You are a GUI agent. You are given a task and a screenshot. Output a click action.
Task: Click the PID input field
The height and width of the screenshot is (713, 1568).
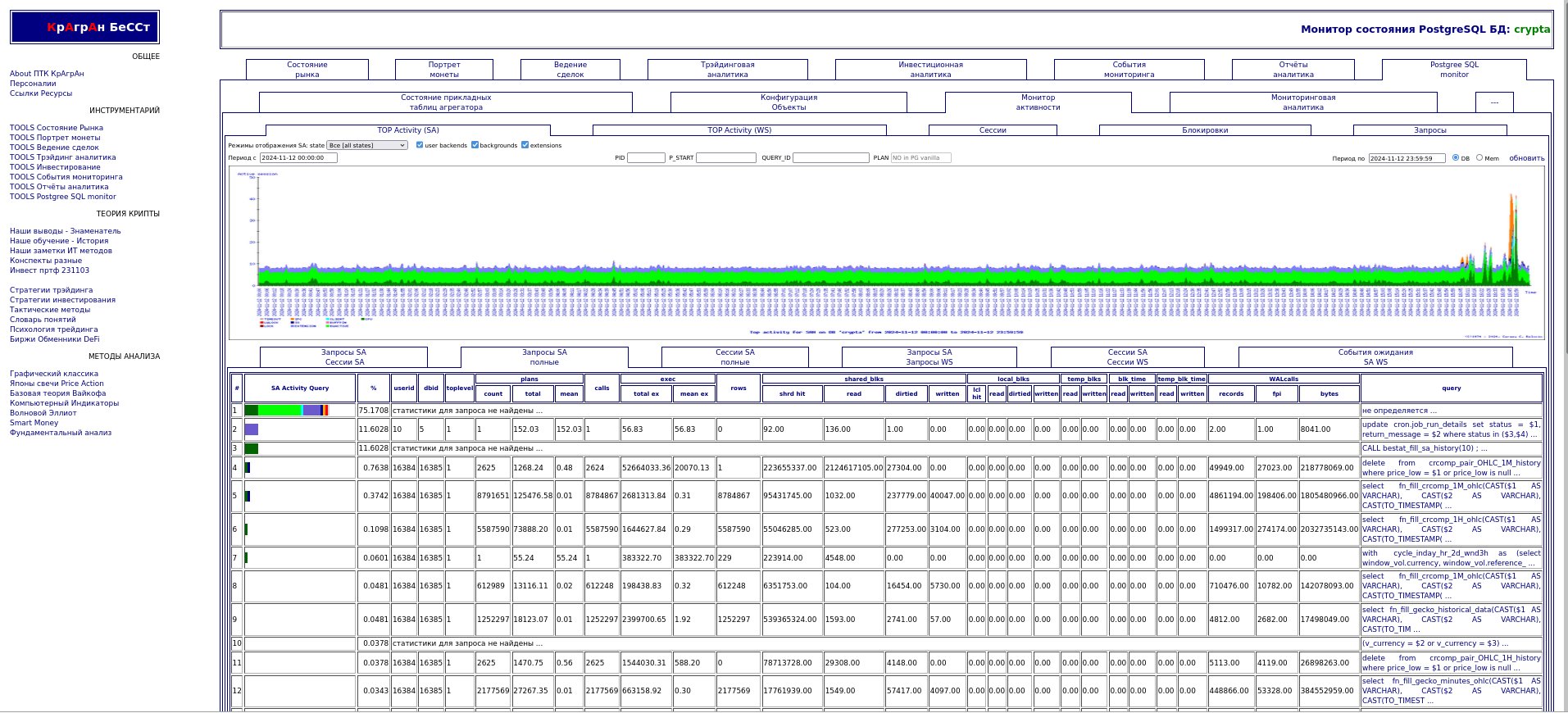coord(646,158)
